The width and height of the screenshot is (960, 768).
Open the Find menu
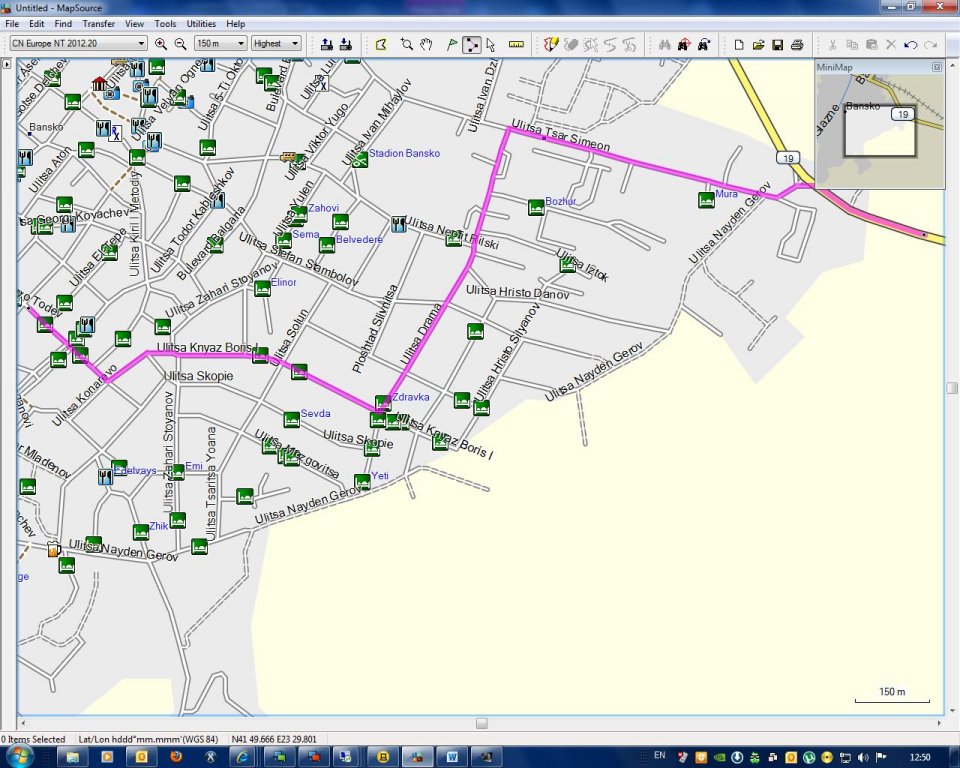[x=63, y=24]
